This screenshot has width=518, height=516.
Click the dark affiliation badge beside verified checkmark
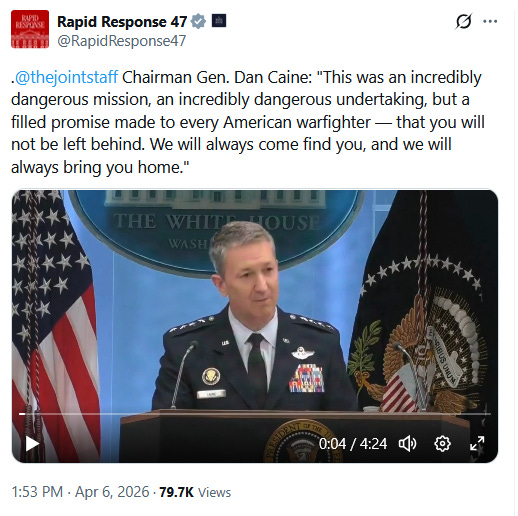(219, 21)
